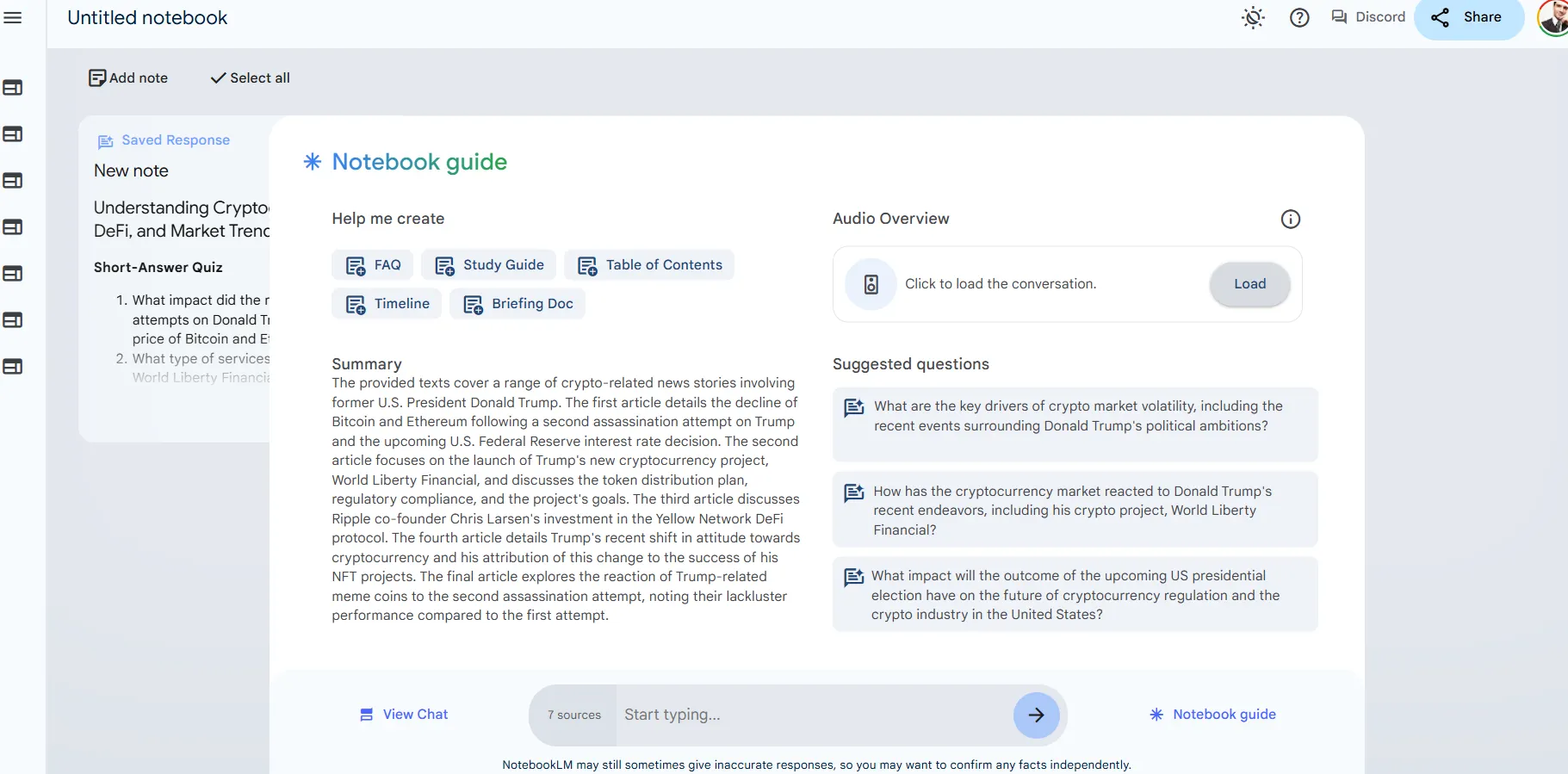1568x774 pixels.
Task: Generate an FAQ document
Action: pos(373,265)
